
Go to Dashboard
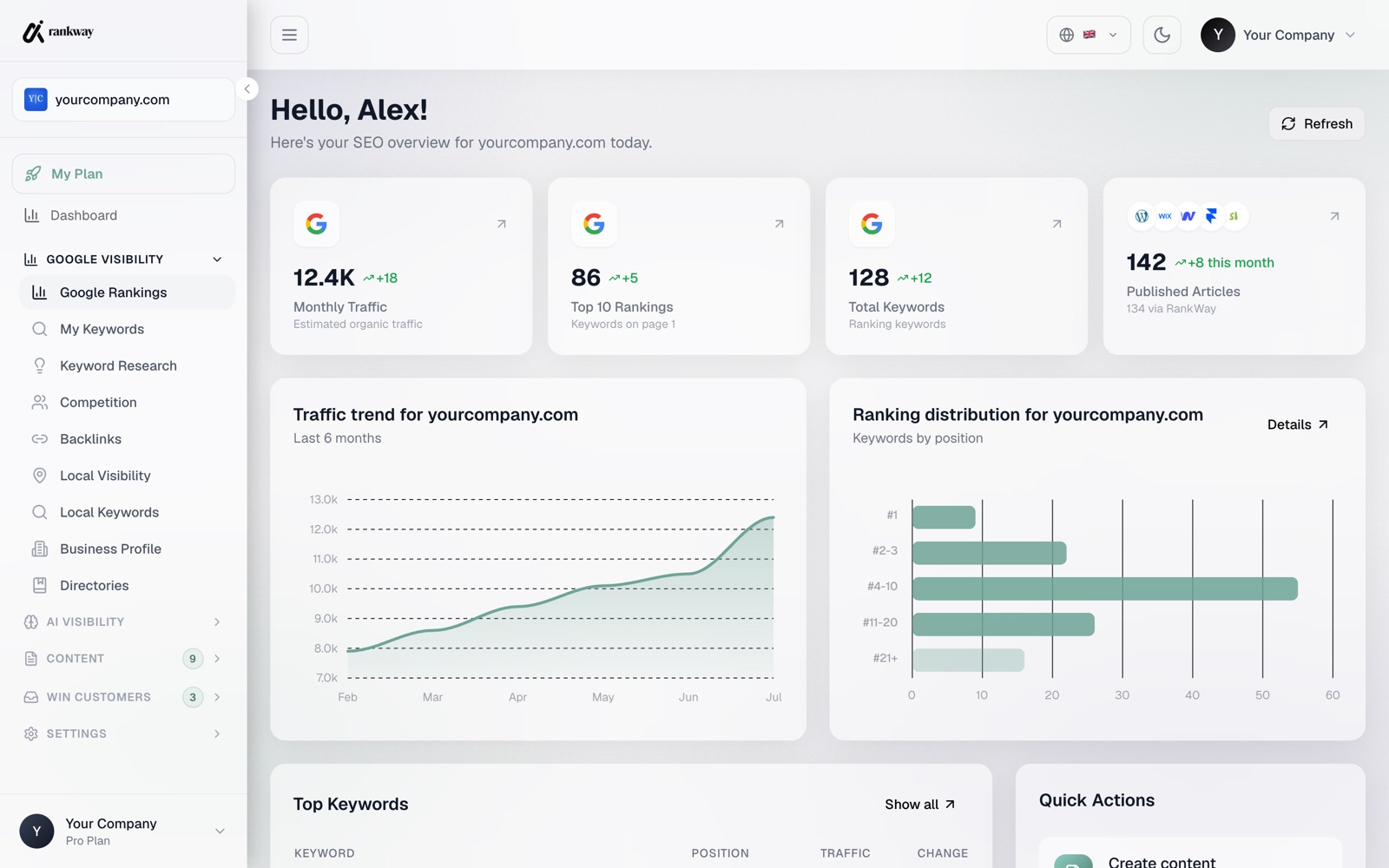(123, 215)
